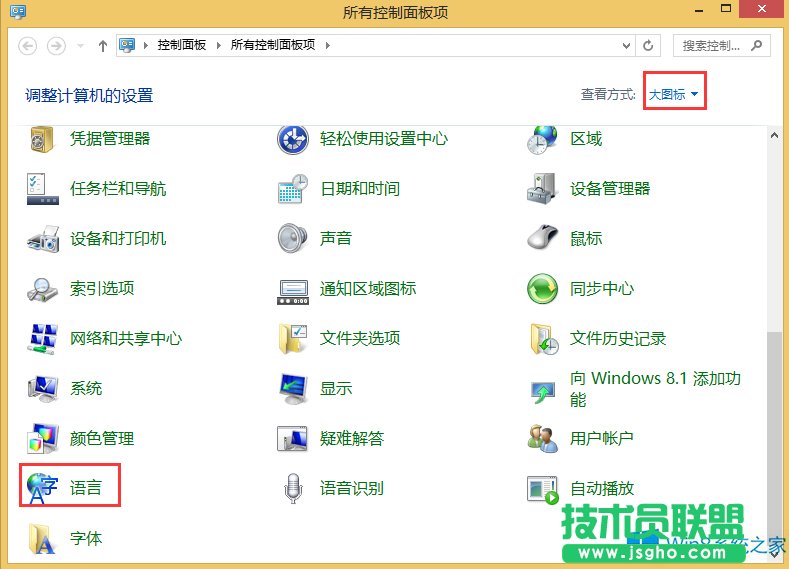Go up one level with the Up arrow
Image resolution: width=789 pixels, height=569 pixels.
click(103, 46)
